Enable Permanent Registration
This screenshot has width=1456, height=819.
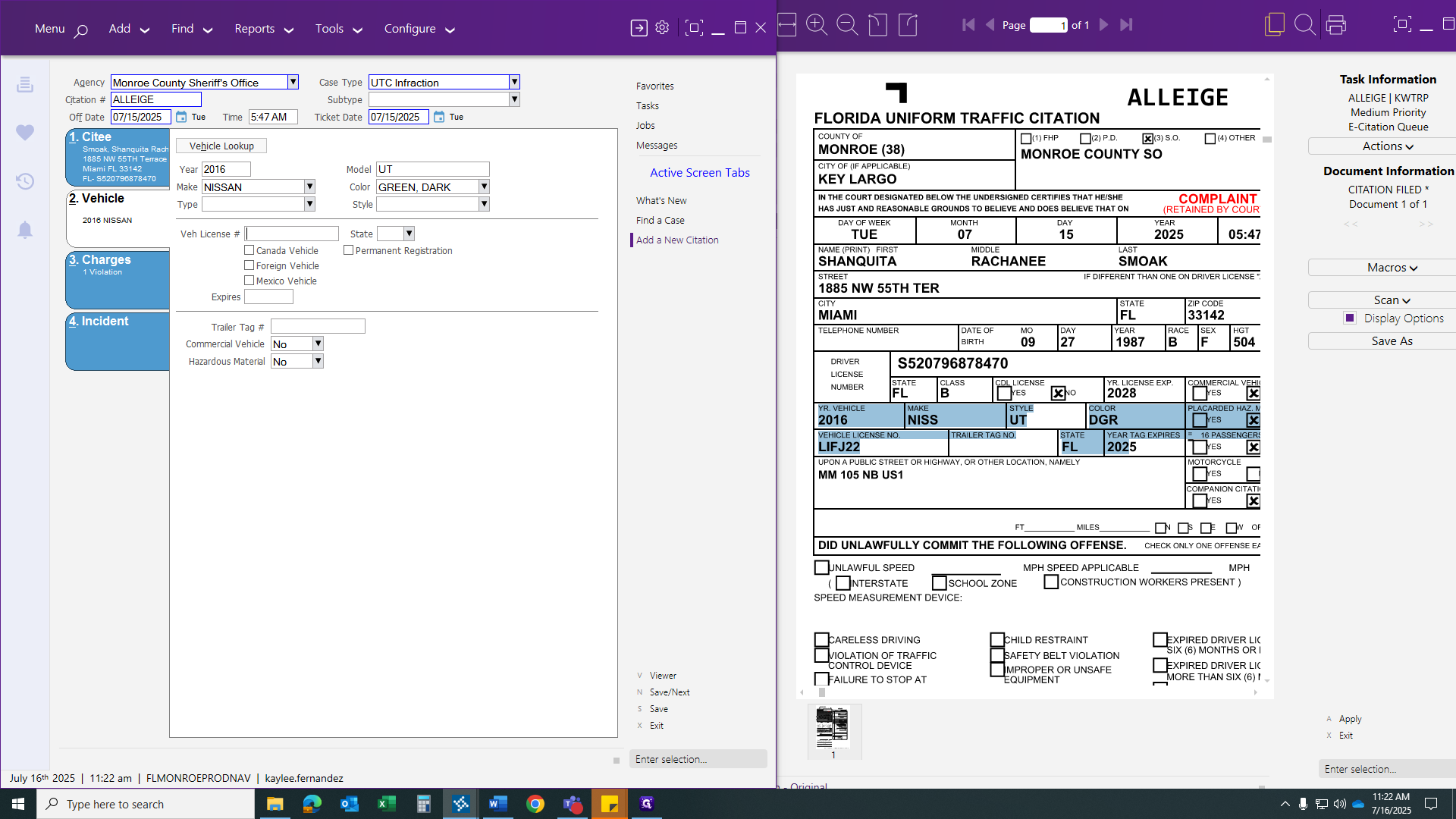point(349,249)
